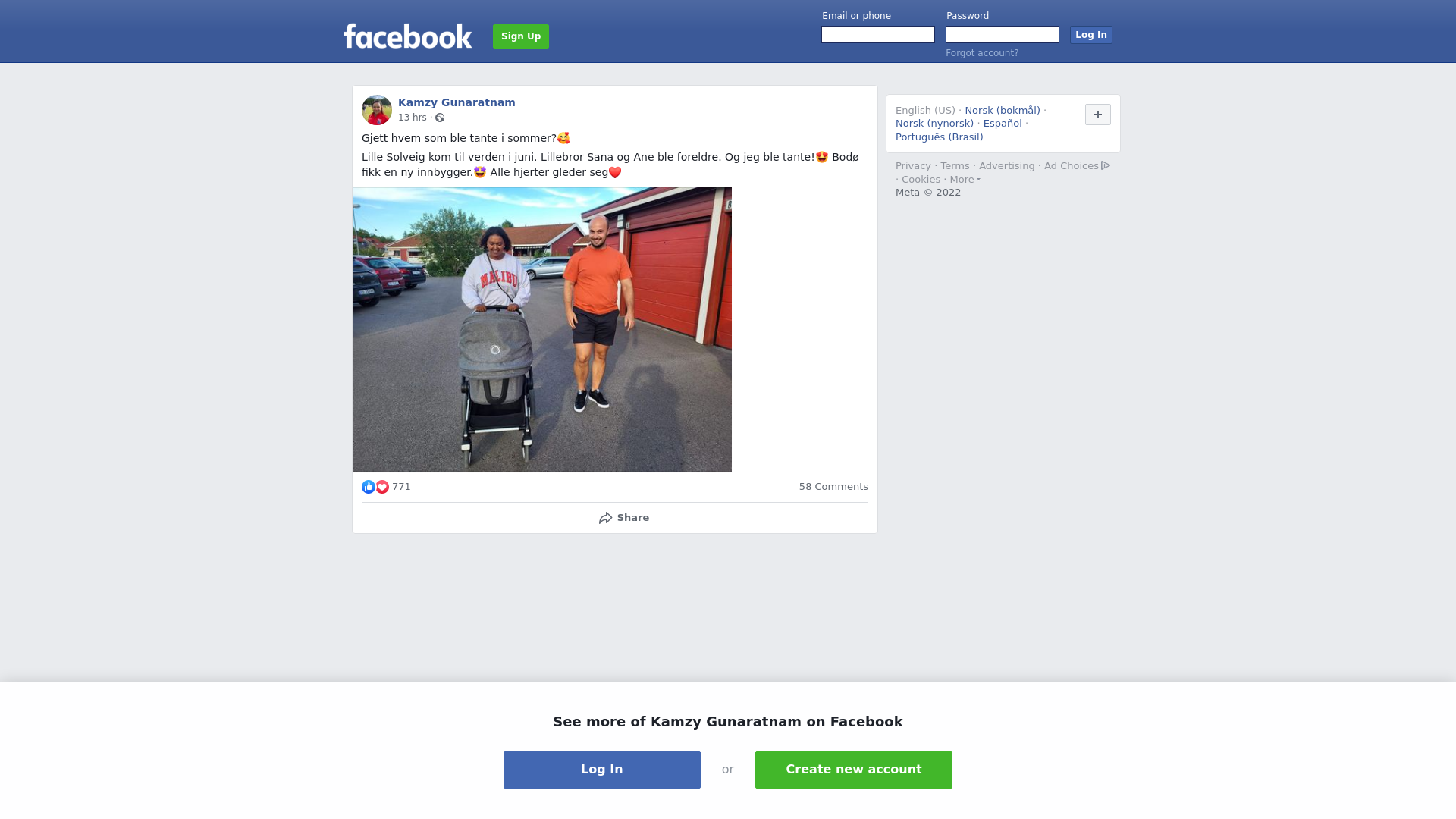Click the Ad Choices triangle icon
Viewport: 1456px width, 819px height.
tap(1106, 165)
